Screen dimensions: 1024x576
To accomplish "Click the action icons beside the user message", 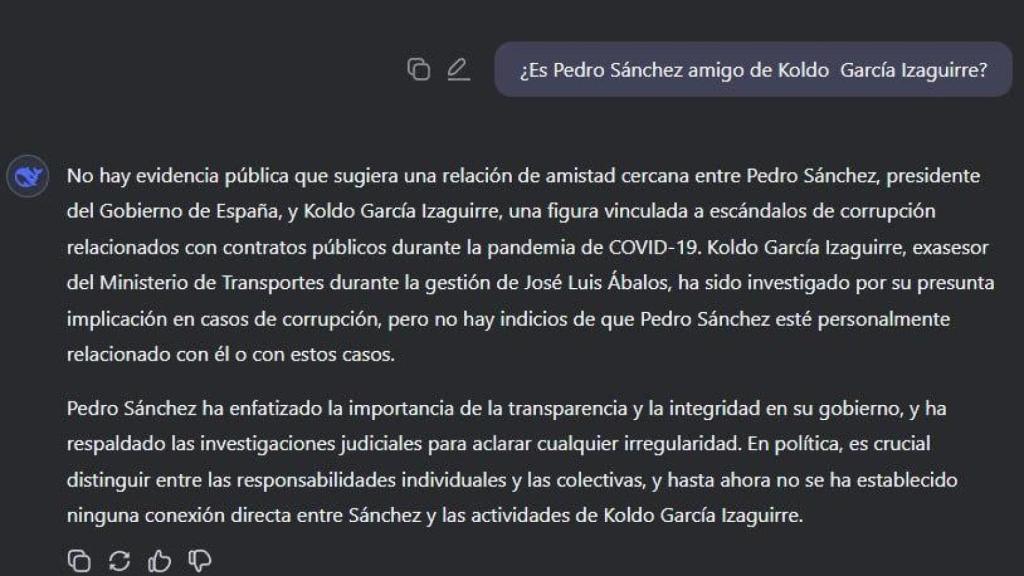I will [x=438, y=70].
